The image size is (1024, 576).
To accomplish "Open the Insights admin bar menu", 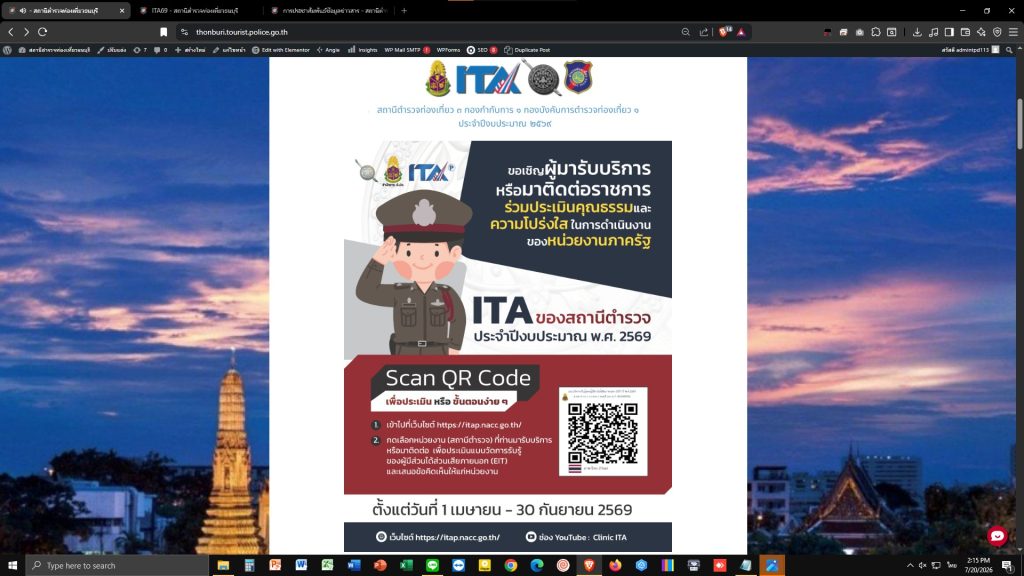I will click(x=362, y=50).
